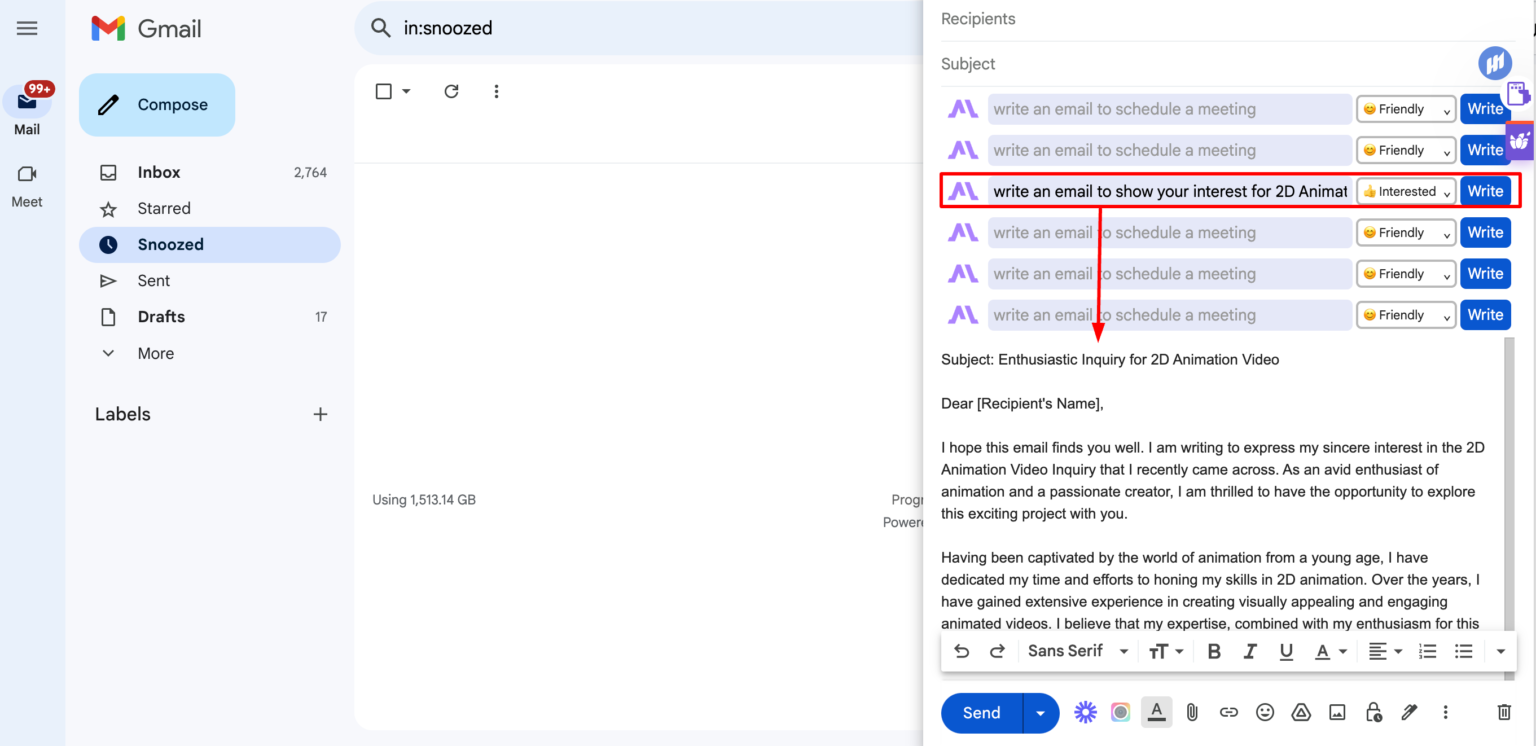This screenshot has width=1536, height=746.
Task: Open the Sans Serif font dropdown
Action: 1077,651
